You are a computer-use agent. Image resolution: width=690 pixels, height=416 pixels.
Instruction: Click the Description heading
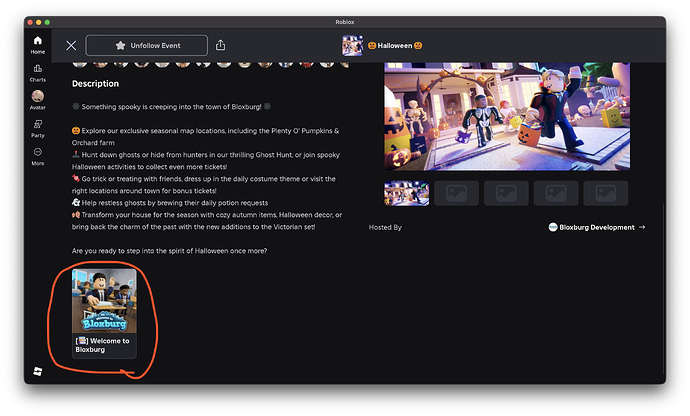95,84
